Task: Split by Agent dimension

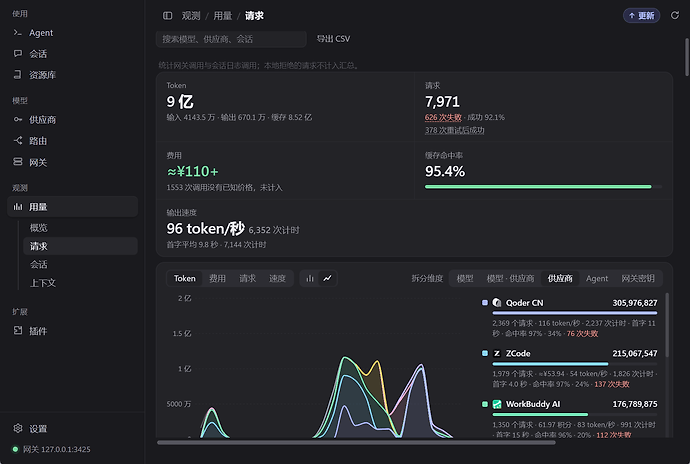Action: (x=597, y=278)
